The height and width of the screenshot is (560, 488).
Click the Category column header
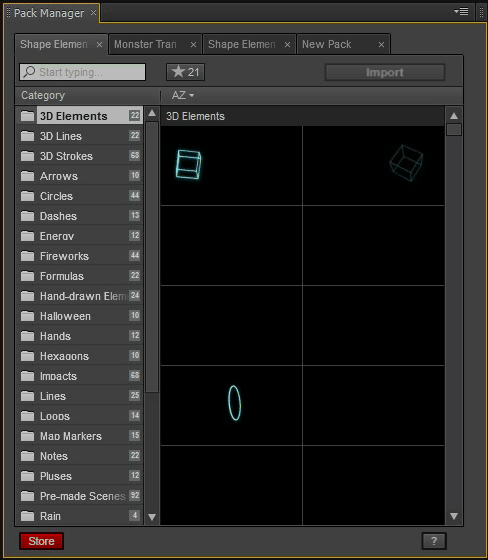[x=43, y=95]
